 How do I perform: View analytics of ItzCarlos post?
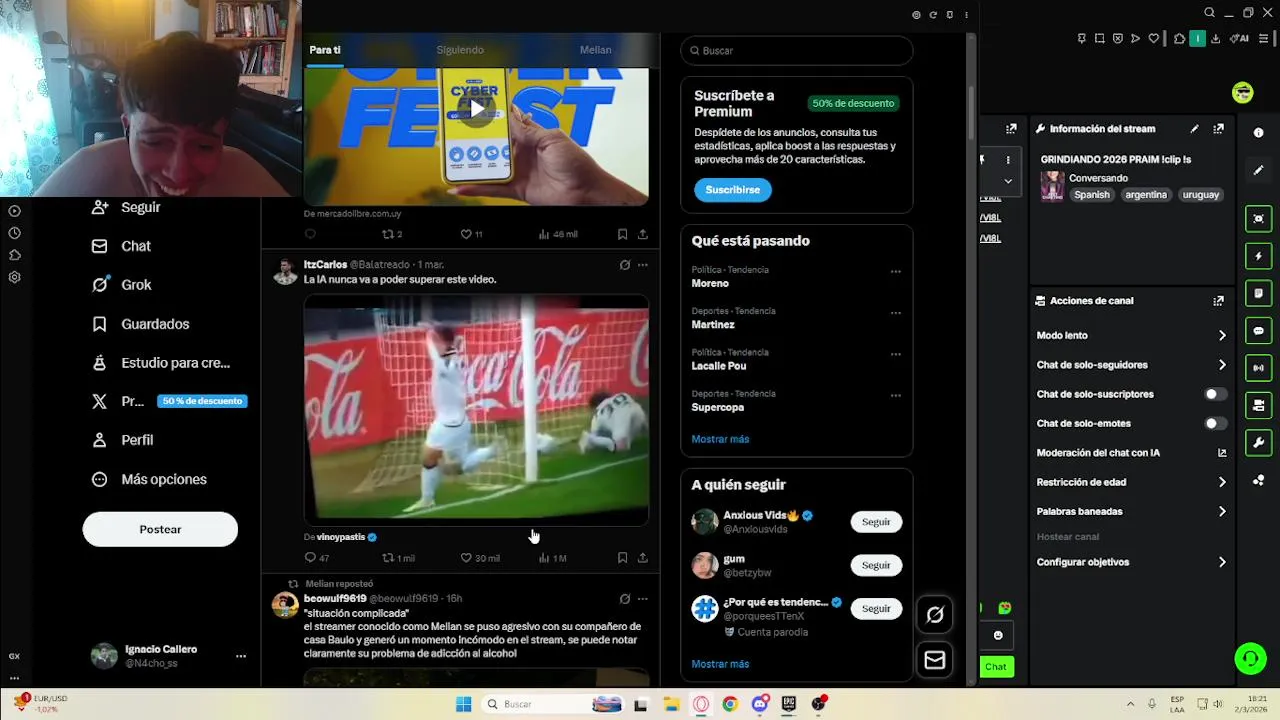point(552,558)
